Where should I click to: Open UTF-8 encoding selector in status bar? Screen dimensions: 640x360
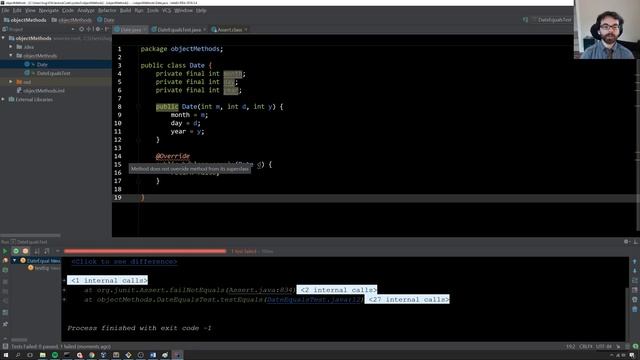point(604,347)
